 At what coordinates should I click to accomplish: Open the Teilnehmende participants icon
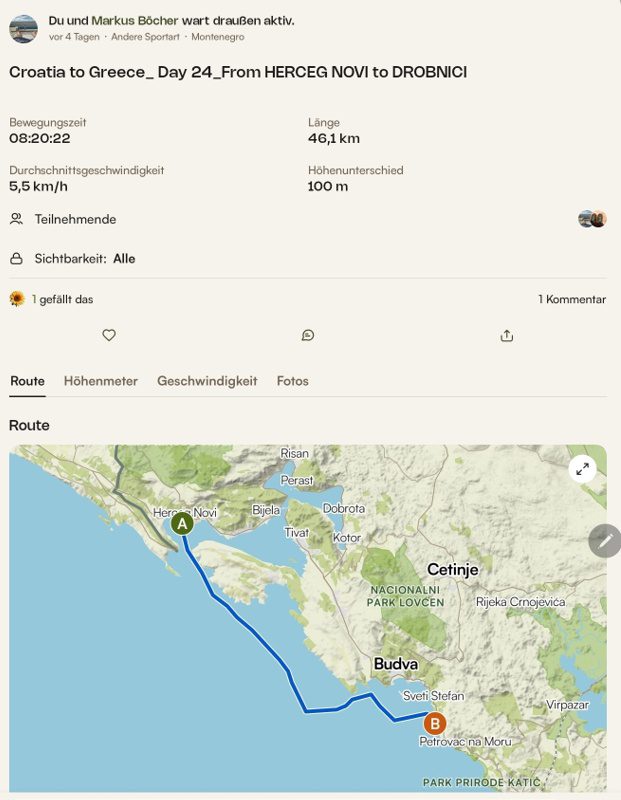click(16, 219)
